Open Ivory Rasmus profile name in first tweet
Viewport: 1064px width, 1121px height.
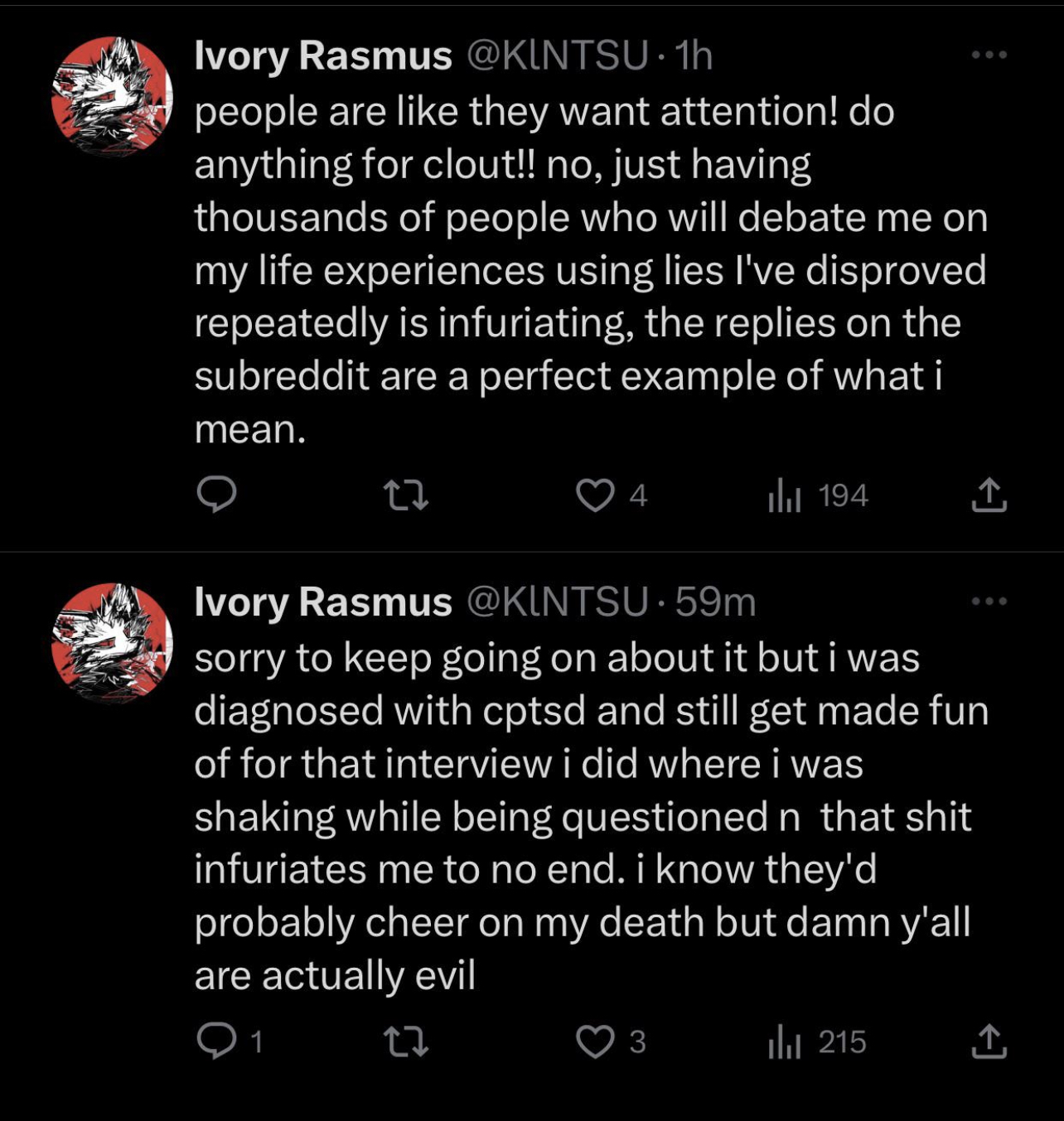[322, 56]
